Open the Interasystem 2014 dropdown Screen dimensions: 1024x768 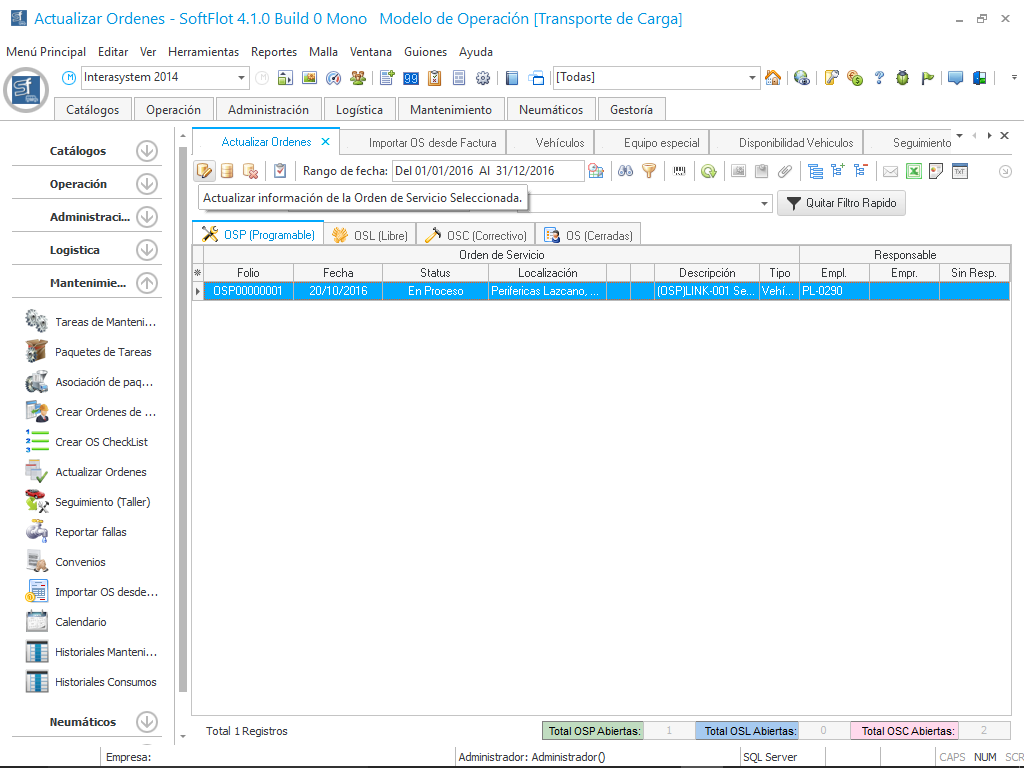[x=242, y=78]
